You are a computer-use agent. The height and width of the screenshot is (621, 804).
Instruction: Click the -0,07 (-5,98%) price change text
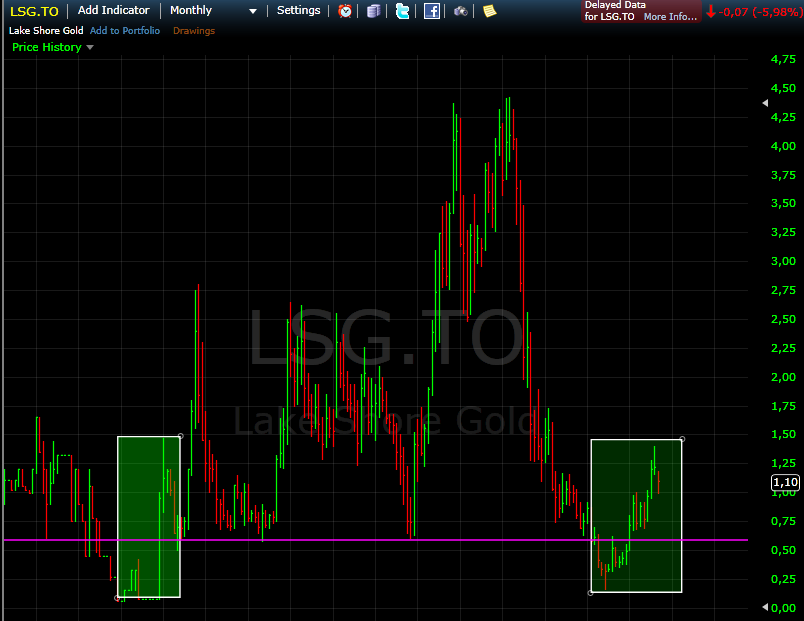coord(760,12)
